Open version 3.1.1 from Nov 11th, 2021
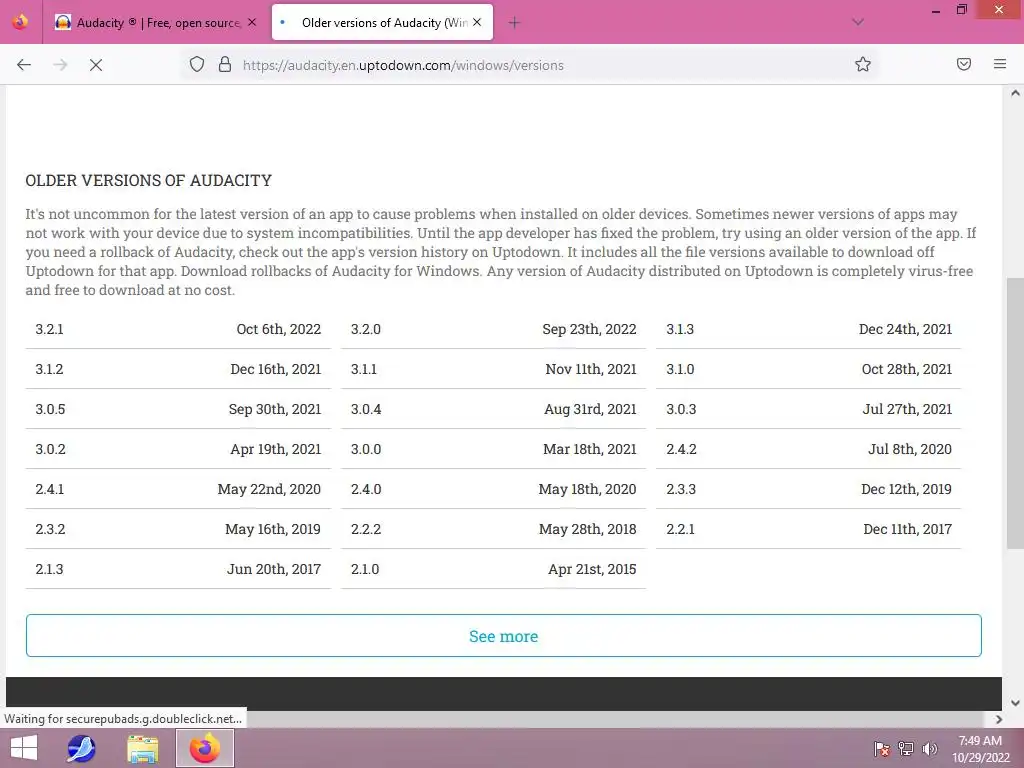The width and height of the screenshot is (1024, 768). tap(494, 369)
